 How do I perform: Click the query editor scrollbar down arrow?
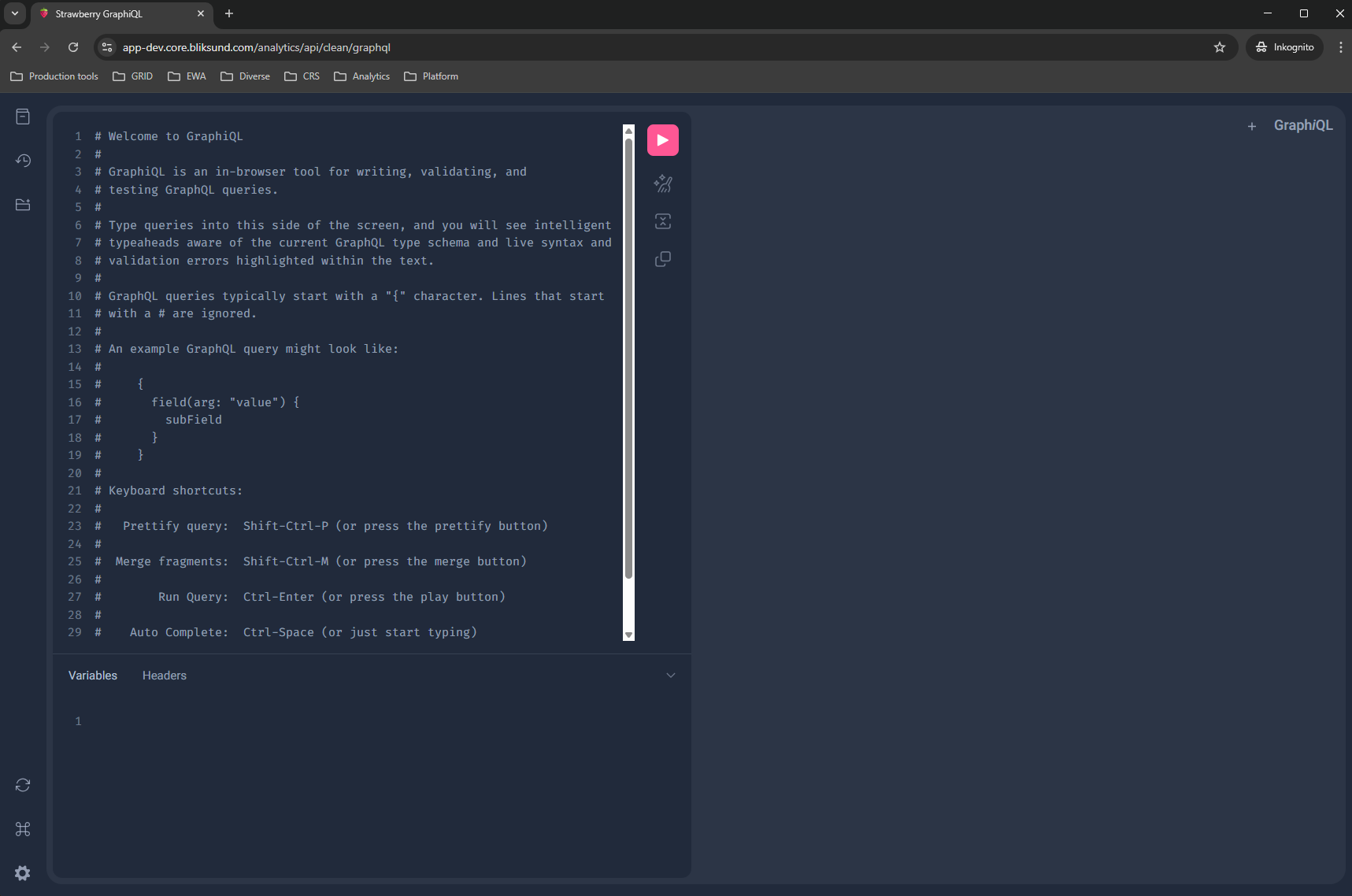coord(628,635)
